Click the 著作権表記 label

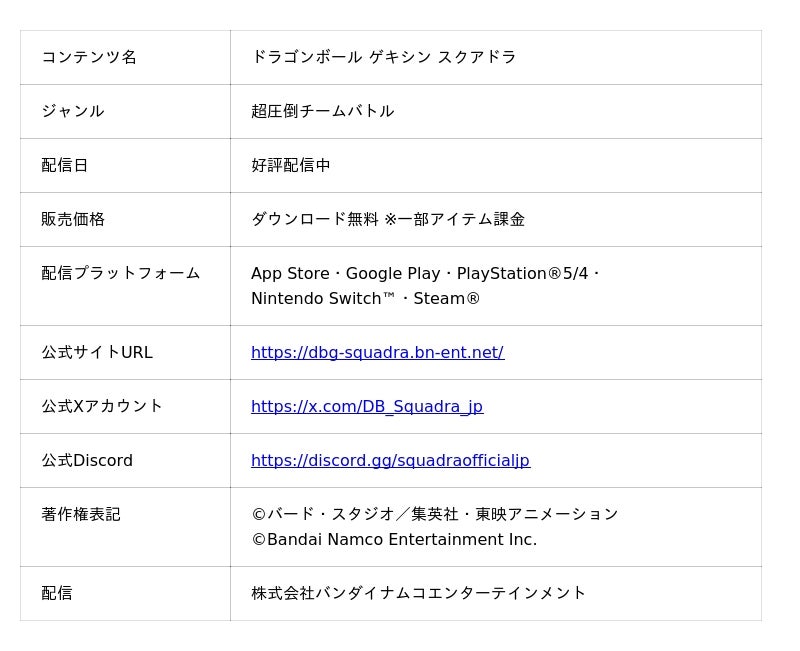(81, 514)
